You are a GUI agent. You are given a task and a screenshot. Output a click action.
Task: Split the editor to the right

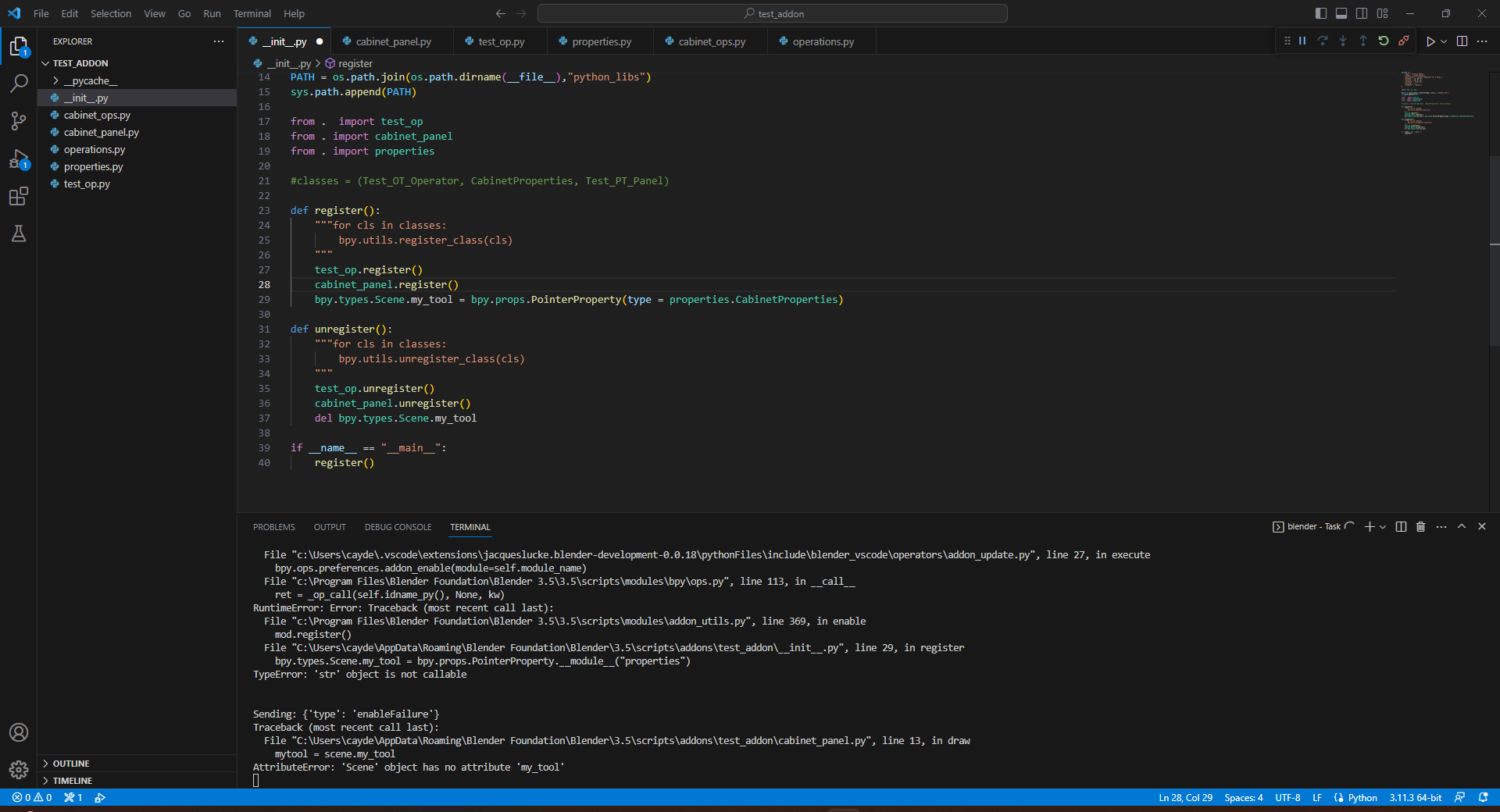point(1462,41)
